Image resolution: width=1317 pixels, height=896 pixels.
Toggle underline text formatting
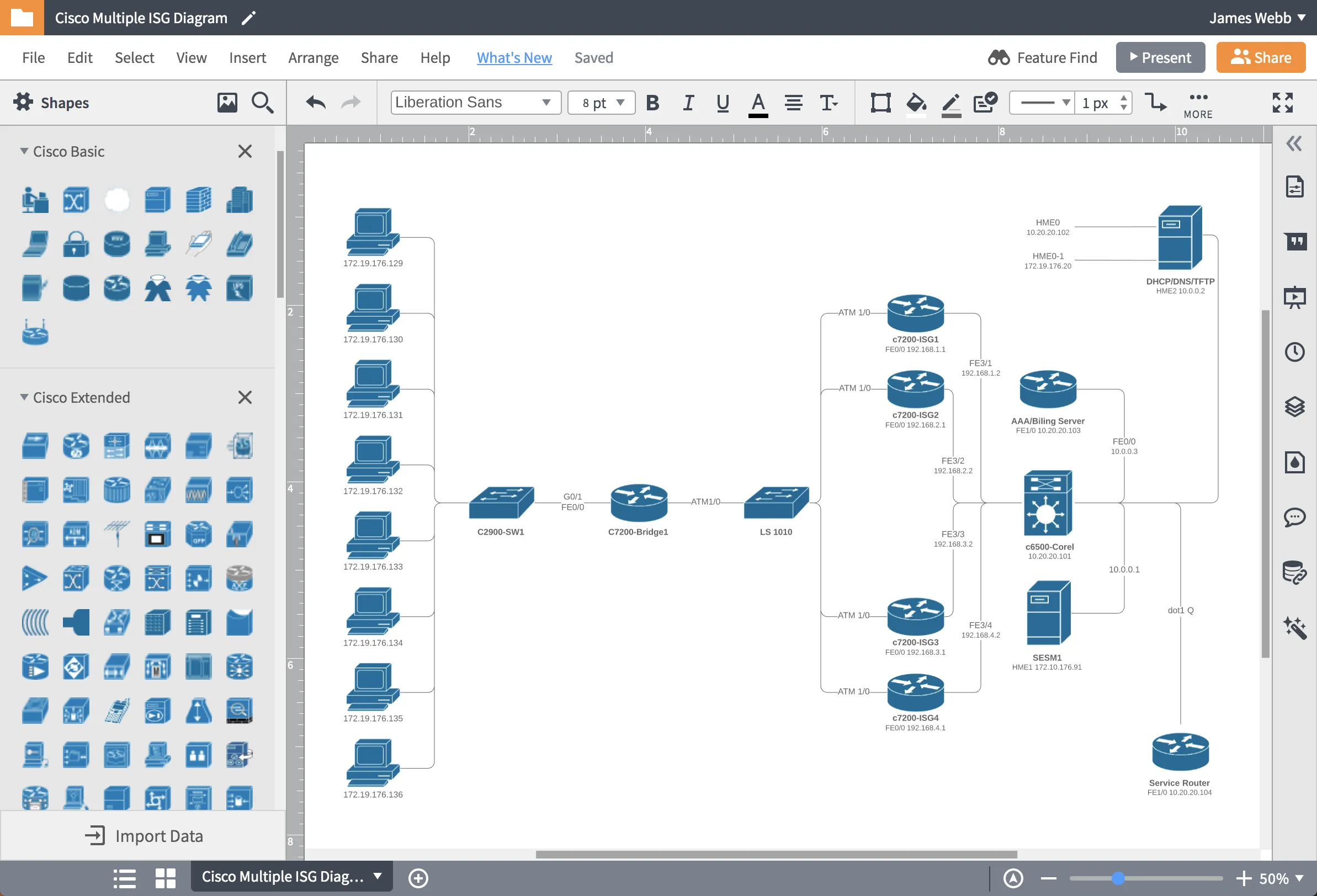tap(723, 103)
